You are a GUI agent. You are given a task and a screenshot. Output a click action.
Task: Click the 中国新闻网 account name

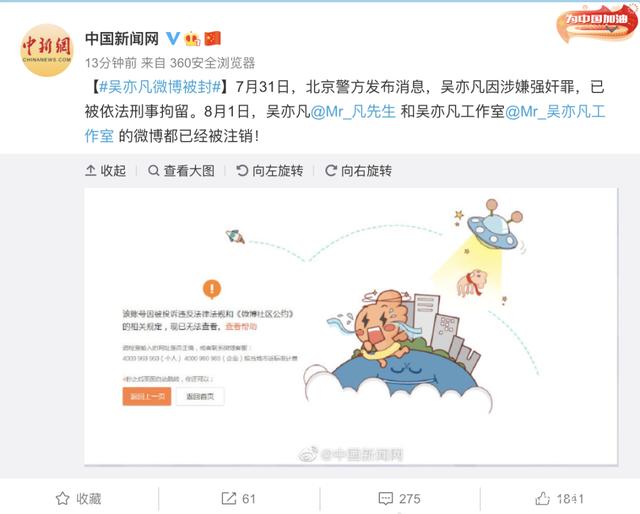[122, 39]
